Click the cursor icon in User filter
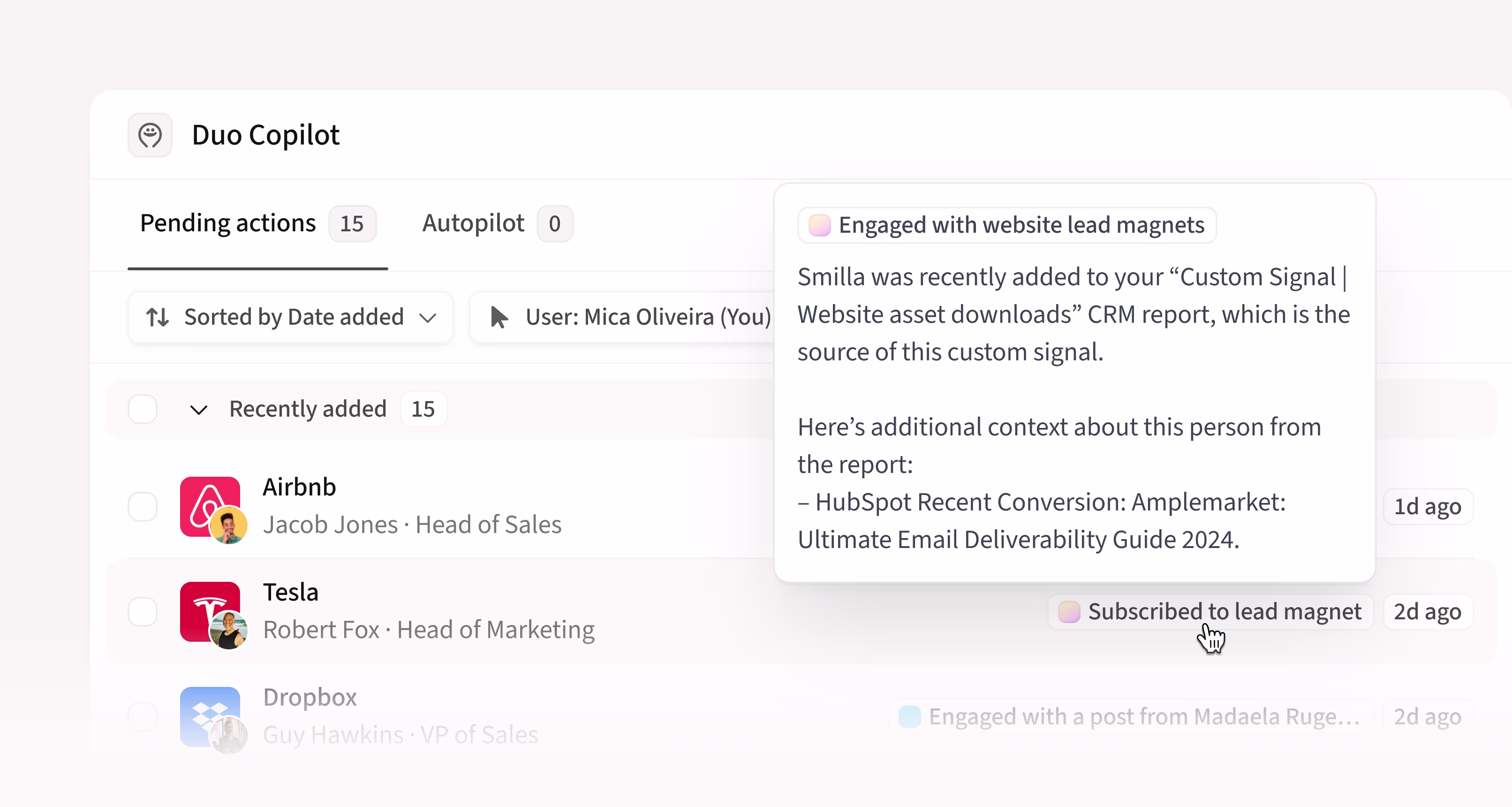 click(499, 317)
